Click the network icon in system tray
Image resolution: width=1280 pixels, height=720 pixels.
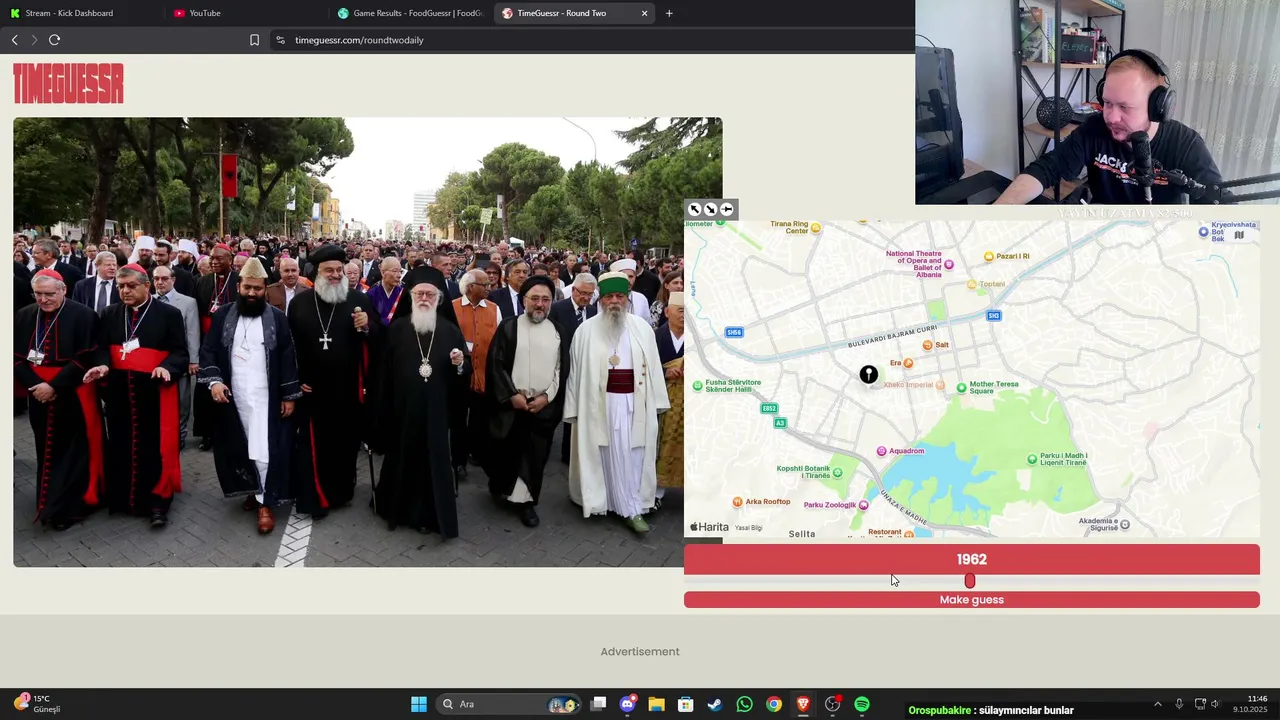[1200, 704]
